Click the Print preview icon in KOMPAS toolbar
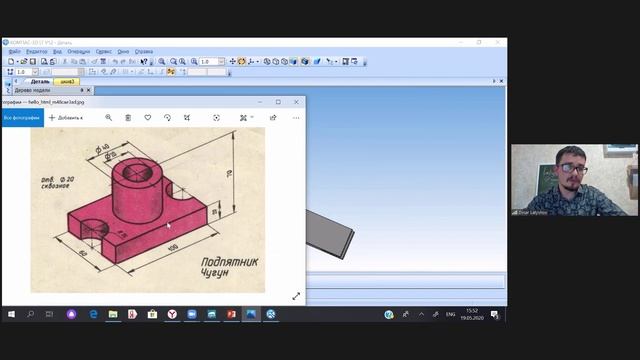This screenshot has width=640, height=360. (44, 62)
